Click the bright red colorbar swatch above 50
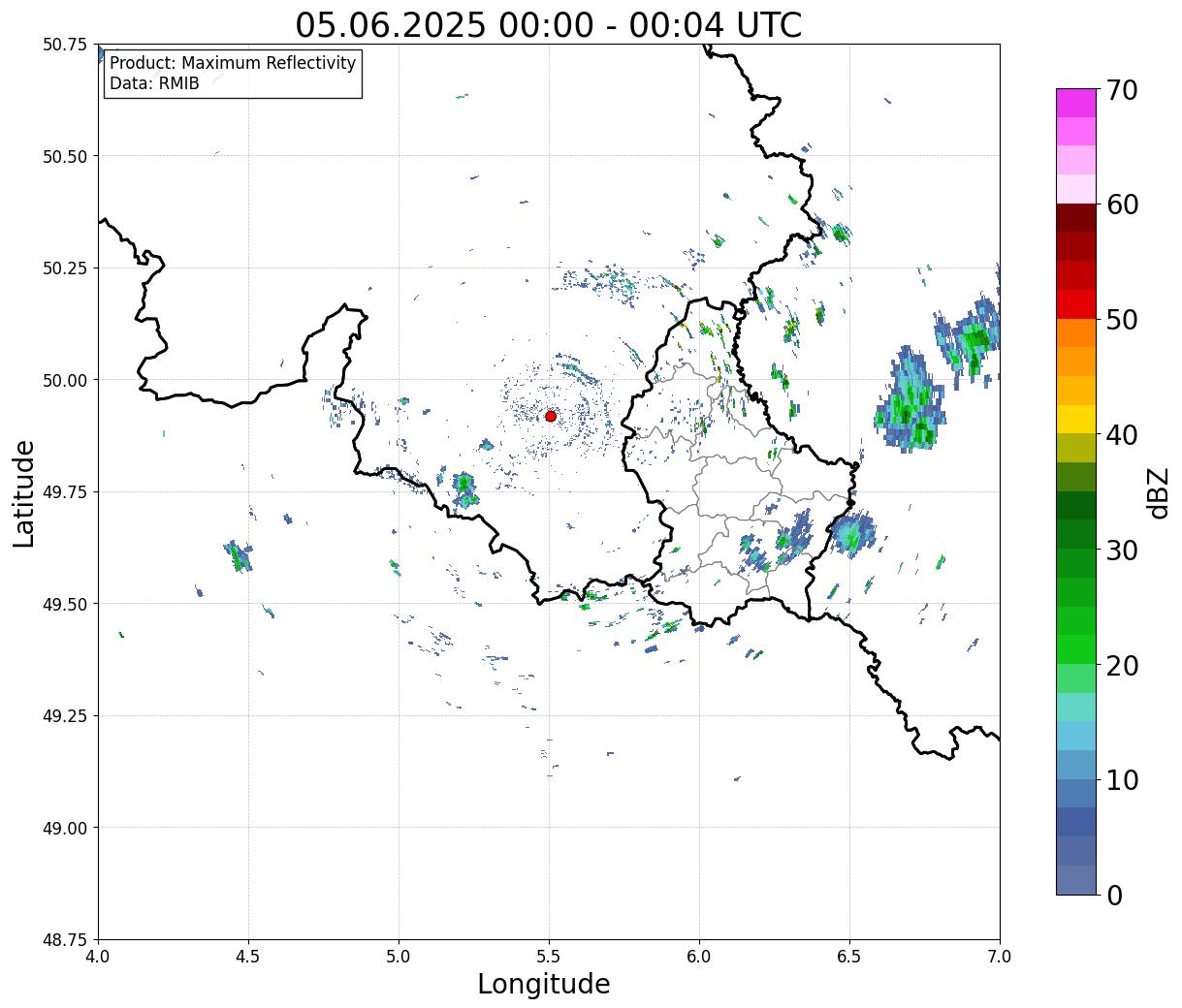The image size is (1182, 1008). click(1076, 304)
